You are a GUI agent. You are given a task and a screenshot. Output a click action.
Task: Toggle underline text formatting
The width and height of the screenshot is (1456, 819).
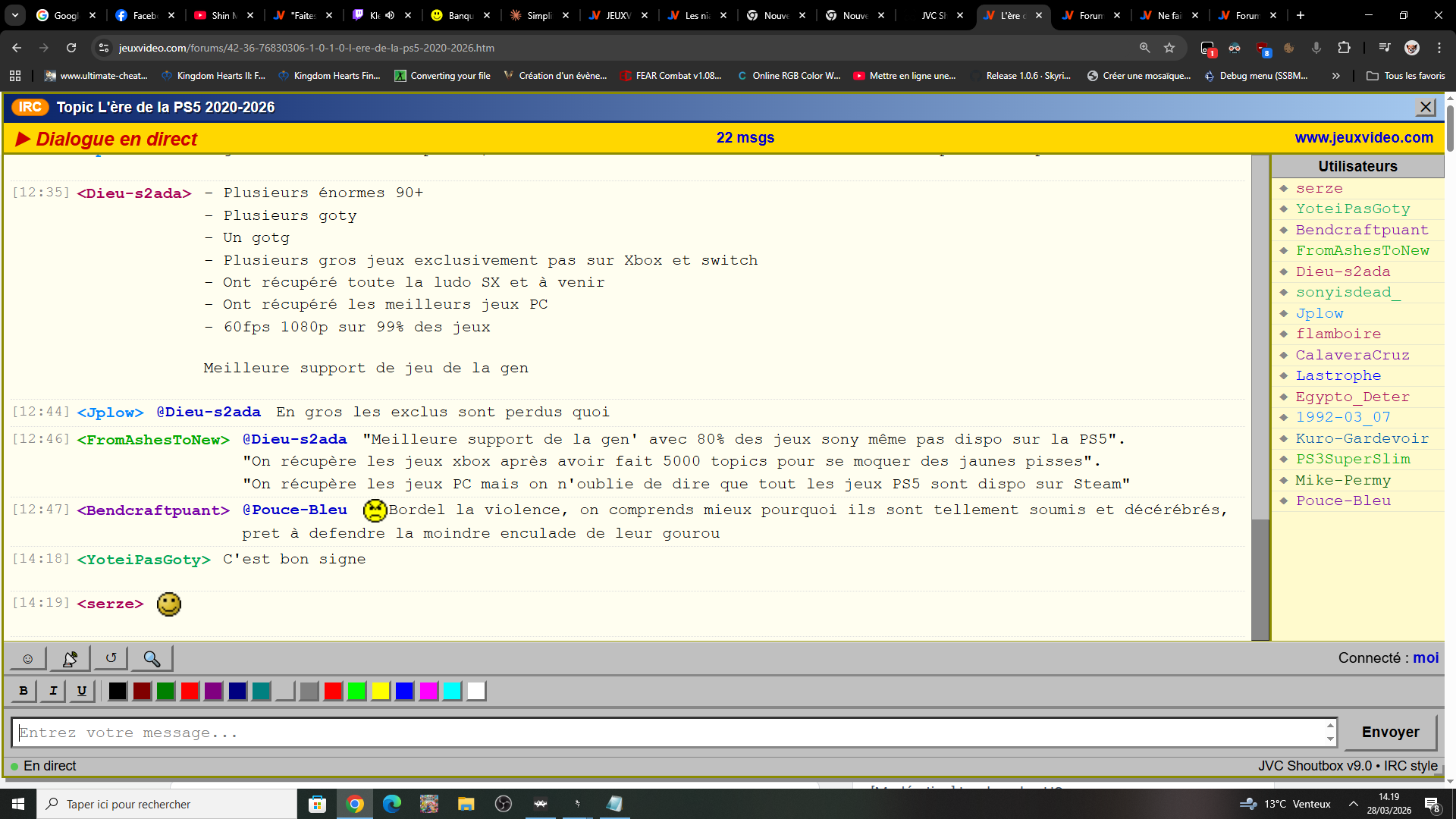click(82, 691)
